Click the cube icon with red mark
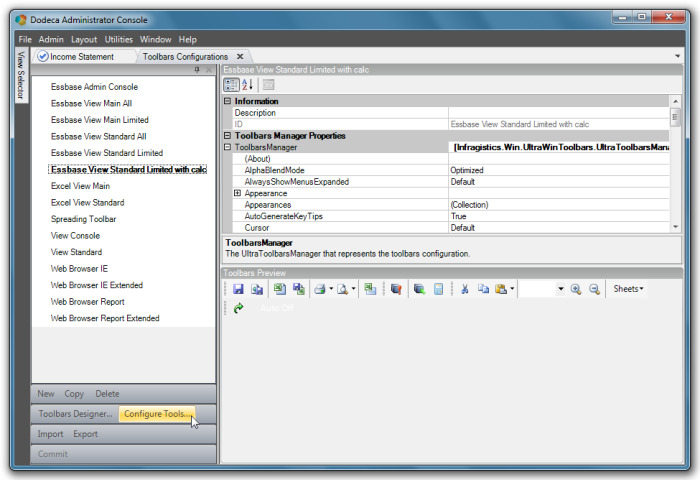This screenshot has height=480, width=700. point(396,289)
